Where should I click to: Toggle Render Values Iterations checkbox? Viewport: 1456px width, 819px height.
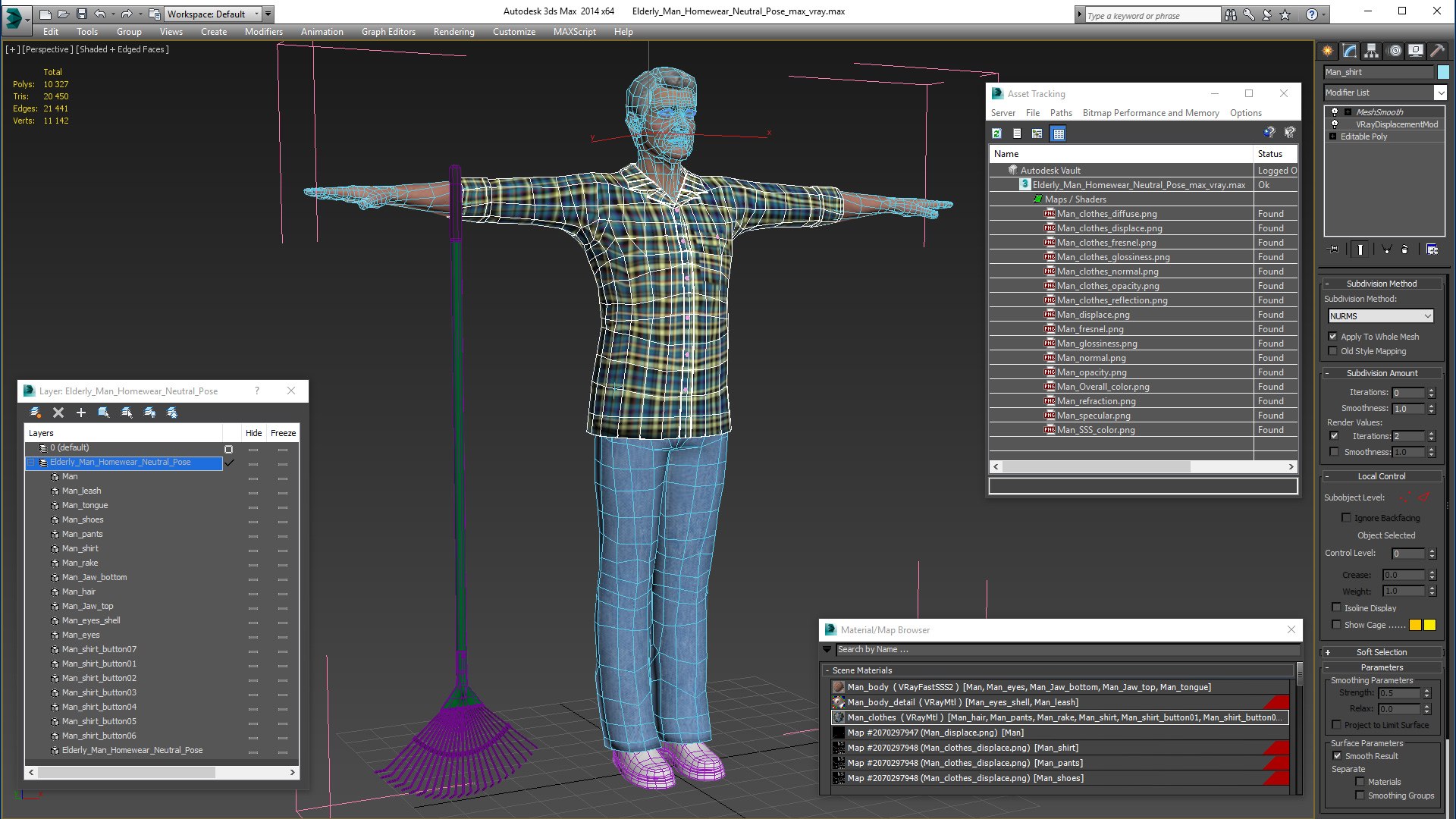tap(1334, 436)
